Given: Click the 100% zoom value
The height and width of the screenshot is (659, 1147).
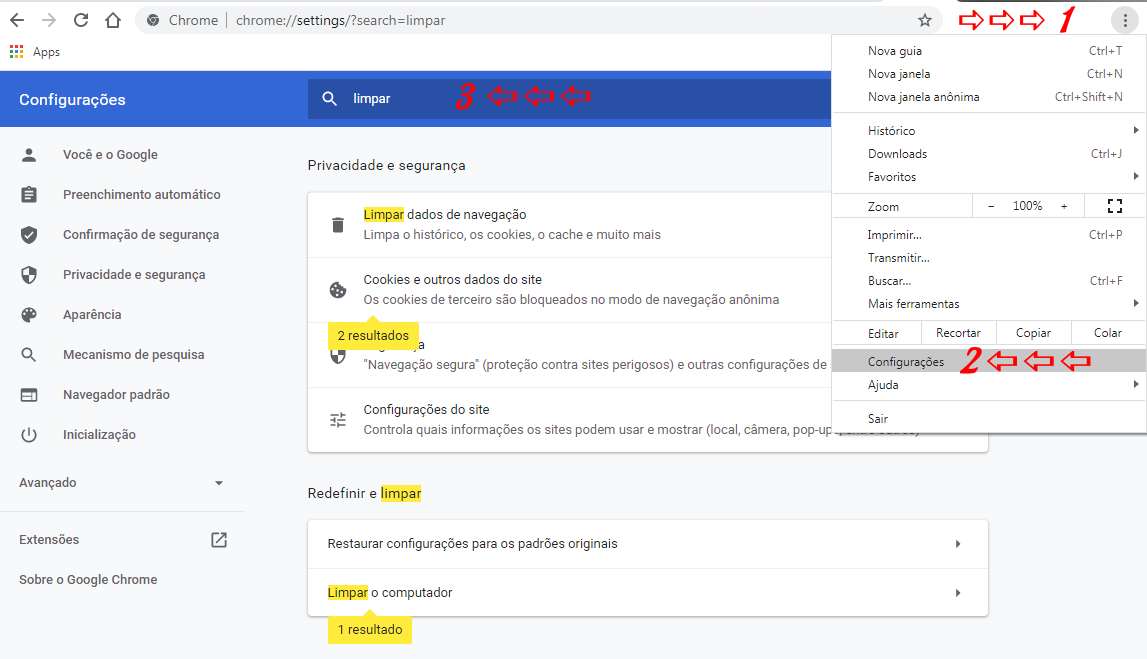Looking at the screenshot, I should coord(1027,206).
